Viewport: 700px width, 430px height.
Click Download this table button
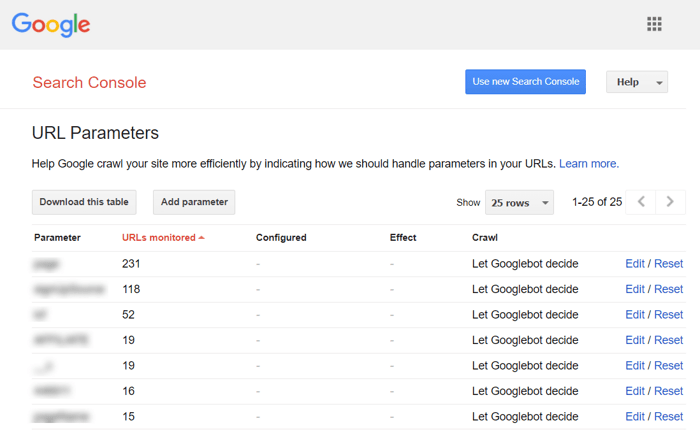tap(84, 202)
